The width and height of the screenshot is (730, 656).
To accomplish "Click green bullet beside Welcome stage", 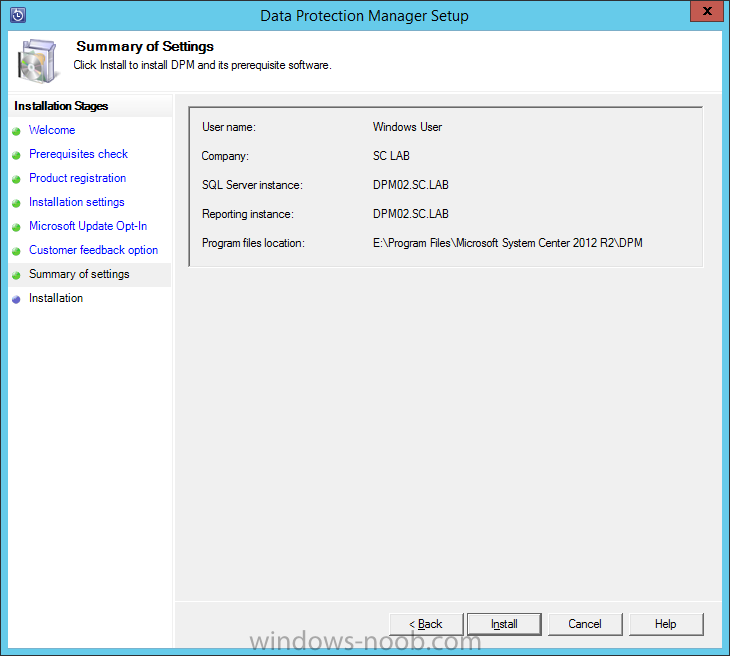I will point(16,131).
